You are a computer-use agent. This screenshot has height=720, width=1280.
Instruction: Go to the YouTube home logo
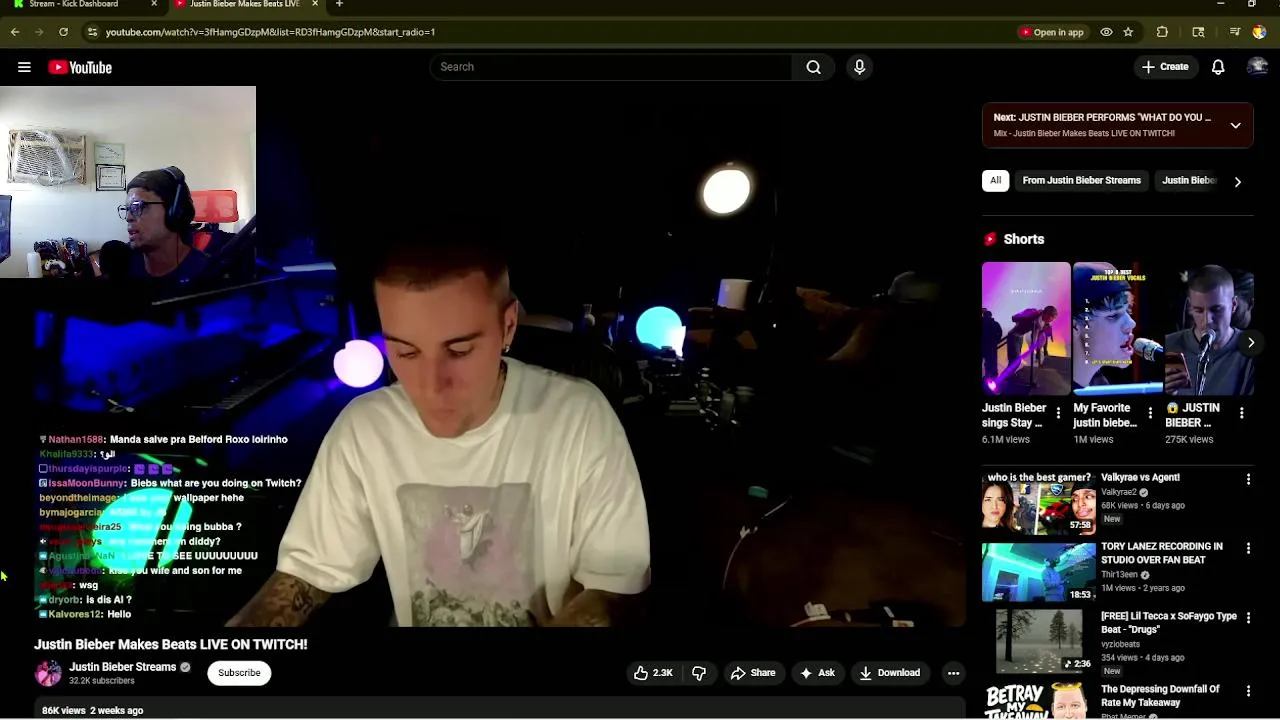pos(80,67)
